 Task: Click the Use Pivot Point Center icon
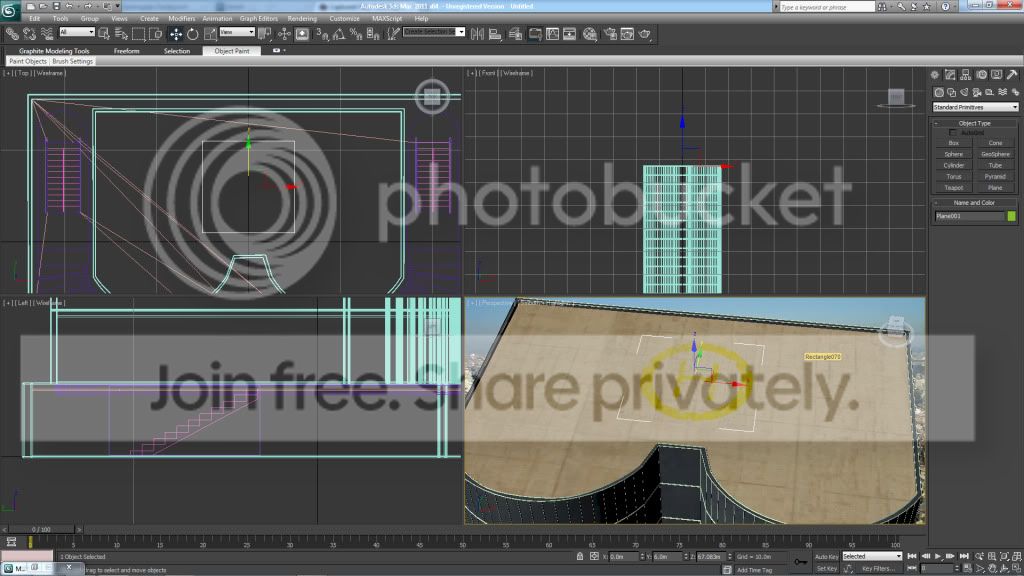tap(265, 34)
